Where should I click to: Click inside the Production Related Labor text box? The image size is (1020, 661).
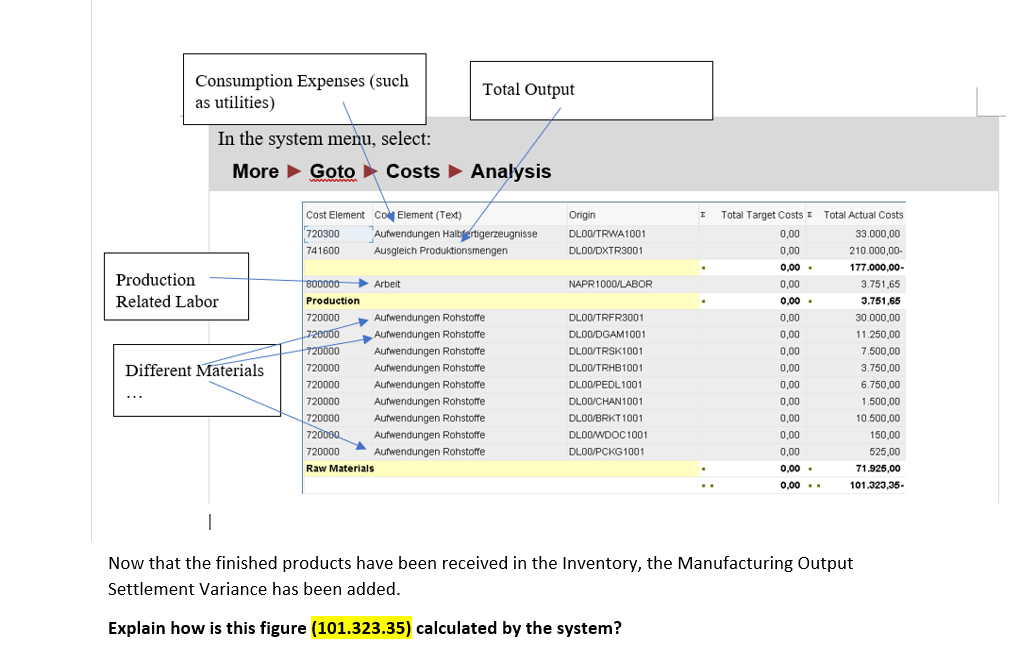[x=176, y=286]
